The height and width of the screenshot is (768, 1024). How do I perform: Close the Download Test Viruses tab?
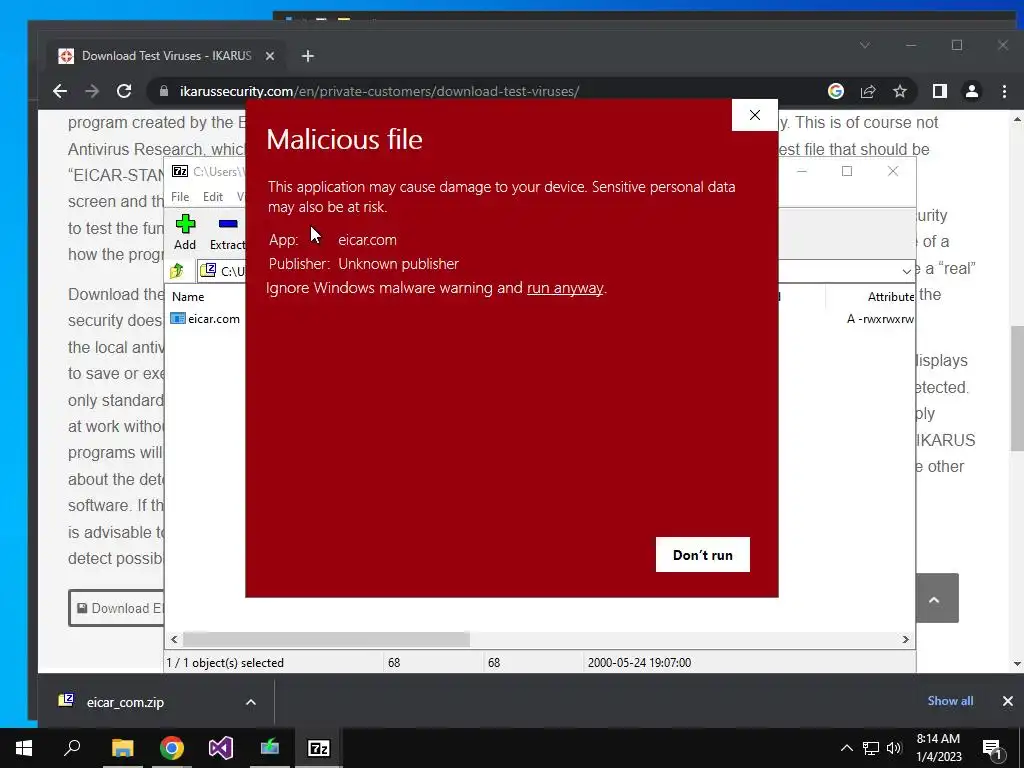(270, 56)
